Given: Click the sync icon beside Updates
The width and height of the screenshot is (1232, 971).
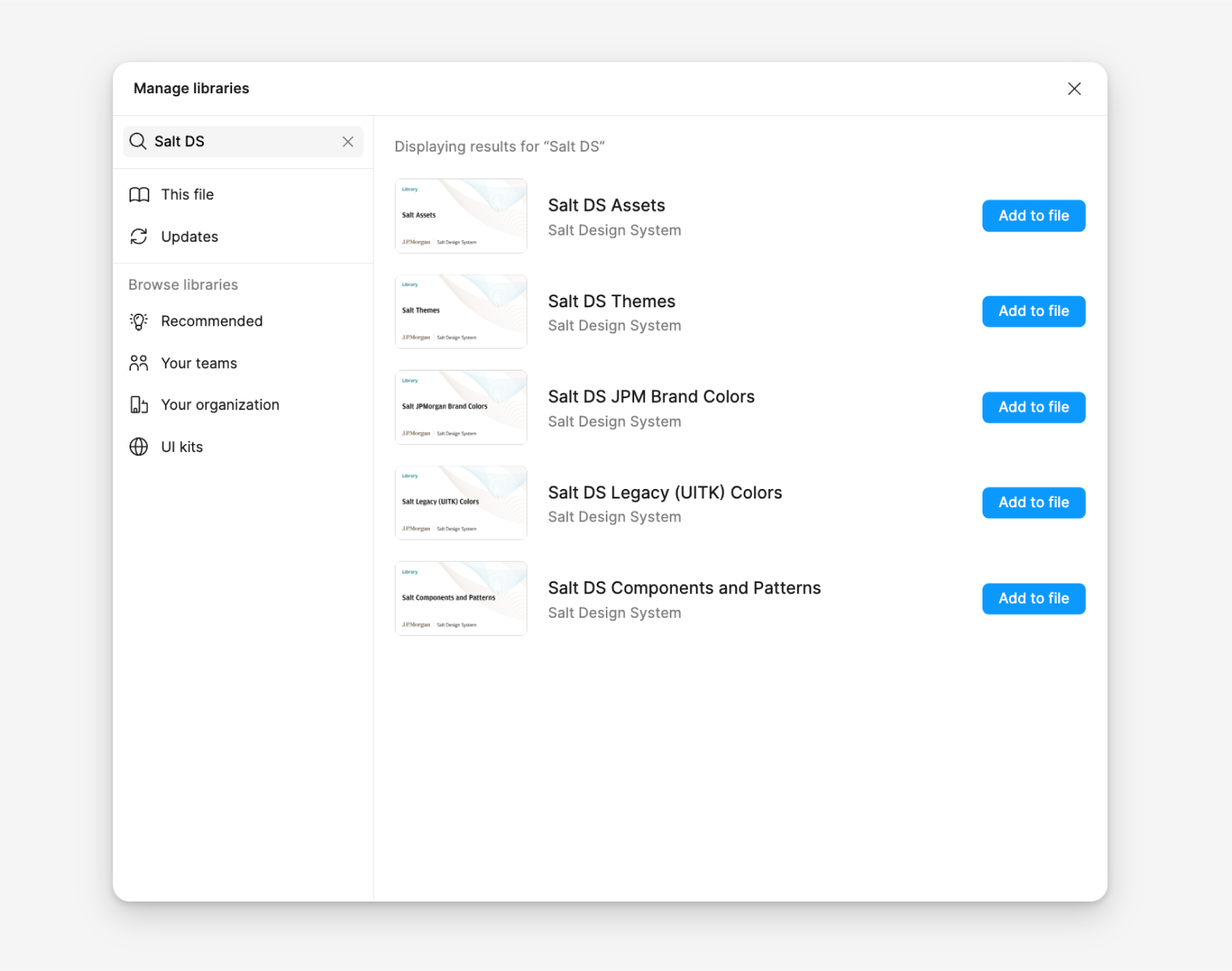Looking at the screenshot, I should click(x=139, y=236).
